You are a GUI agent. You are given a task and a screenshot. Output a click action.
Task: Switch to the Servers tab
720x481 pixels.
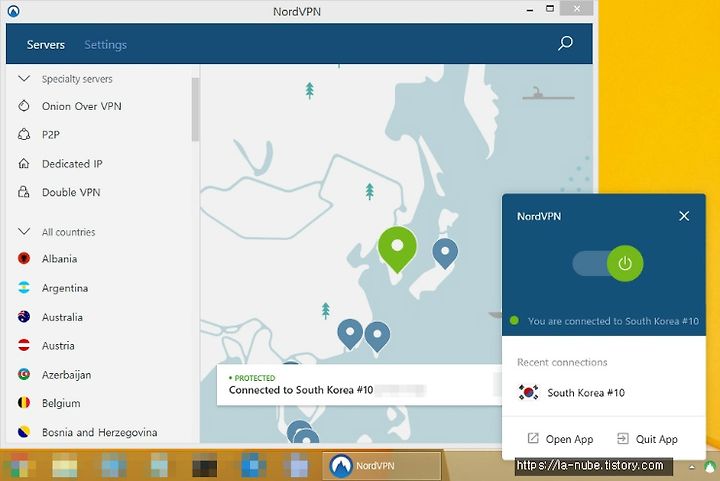click(45, 45)
